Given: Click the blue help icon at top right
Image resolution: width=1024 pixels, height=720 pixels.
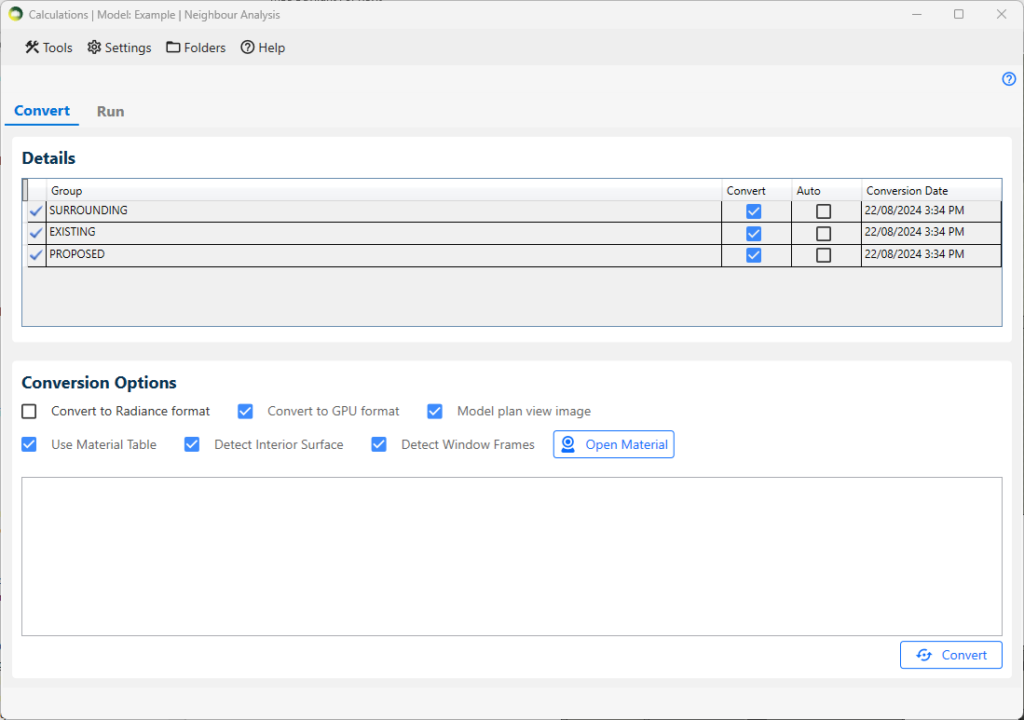Looking at the screenshot, I should pos(1008,79).
